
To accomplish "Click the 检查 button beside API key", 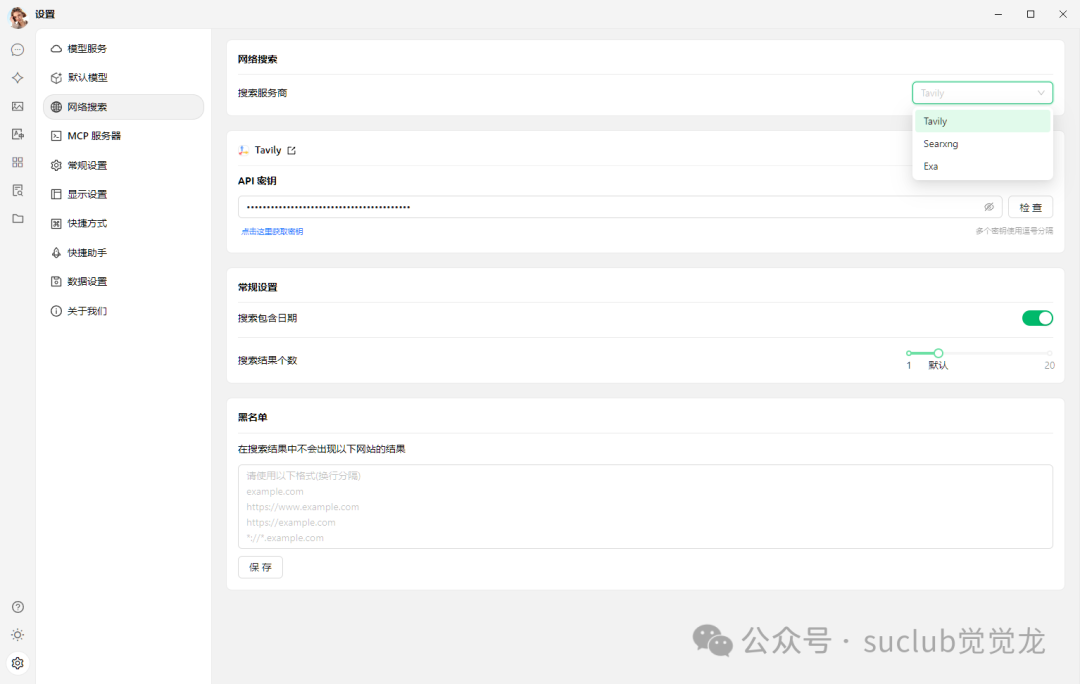I will pos(1030,207).
